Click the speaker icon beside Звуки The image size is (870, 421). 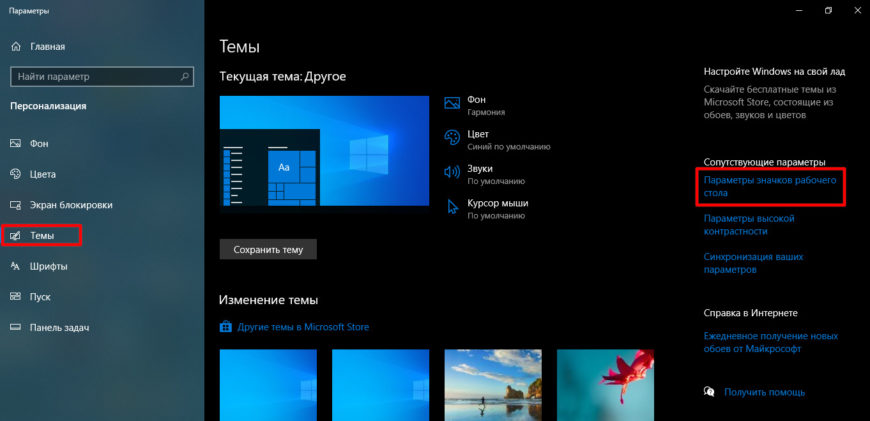click(x=452, y=173)
